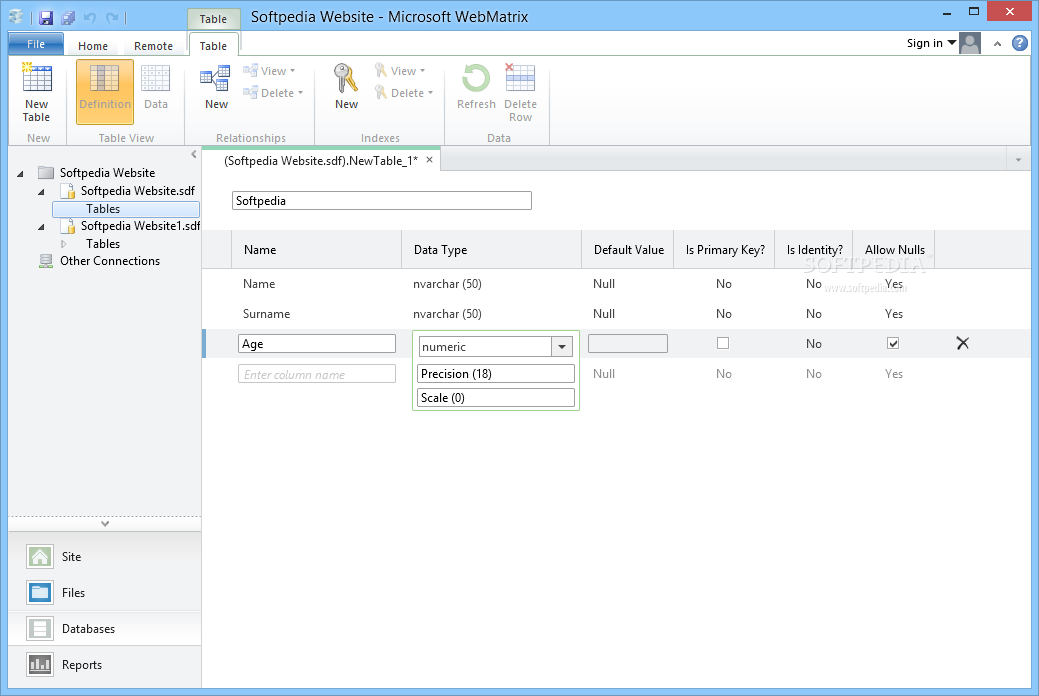Select the Definition table view button
The height and width of the screenshot is (696, 1039).
click(105, 91)
